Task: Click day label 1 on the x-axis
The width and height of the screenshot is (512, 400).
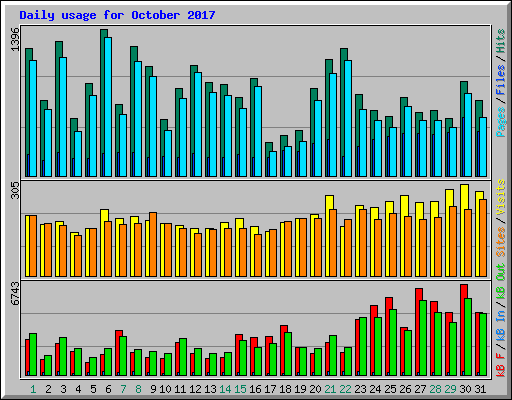Action: (33, 389)
